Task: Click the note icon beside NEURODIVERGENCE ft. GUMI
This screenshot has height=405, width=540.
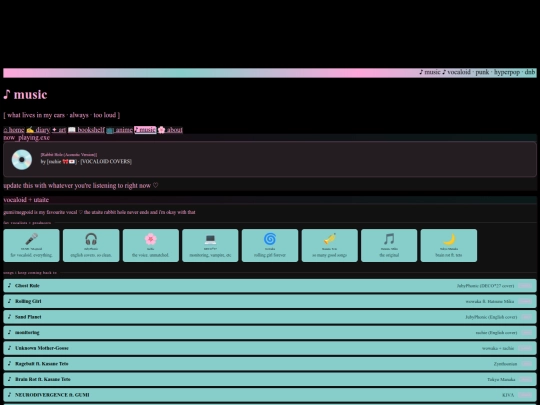Action: click(x=9, y=395)
